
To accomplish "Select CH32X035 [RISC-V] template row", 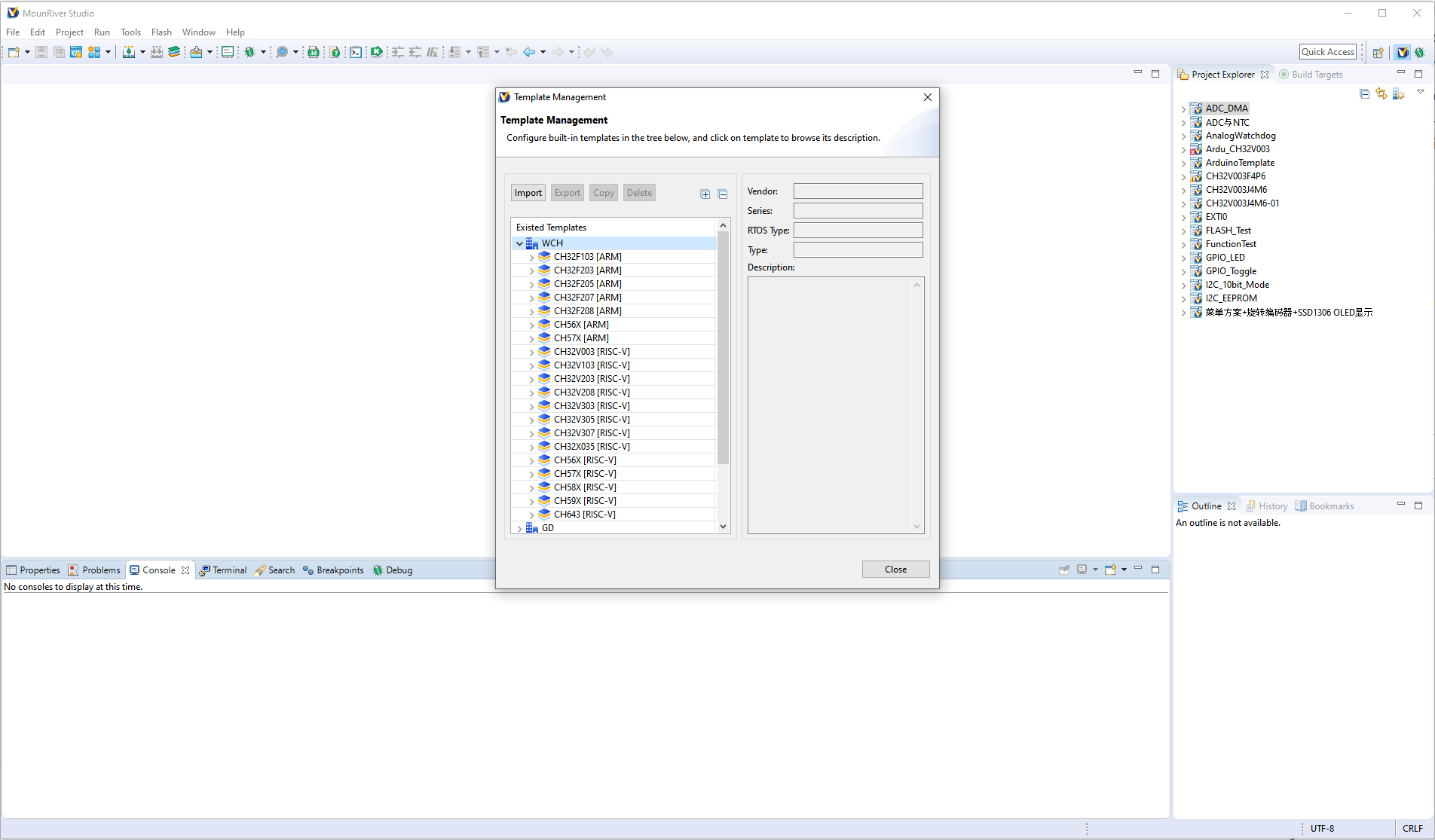I will point(592,447).
